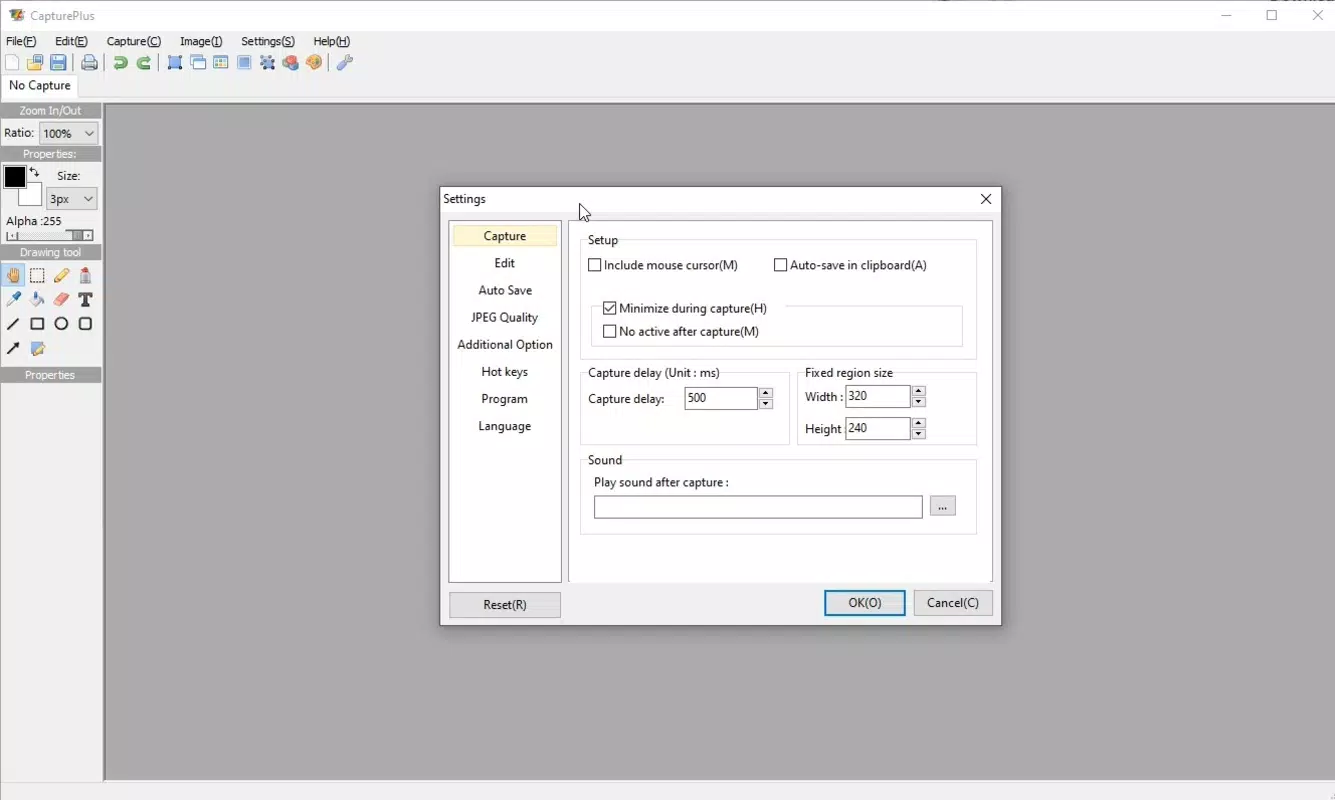Select the Eraser tool
The image size is (1335, 800).
(x=61, y=300)
